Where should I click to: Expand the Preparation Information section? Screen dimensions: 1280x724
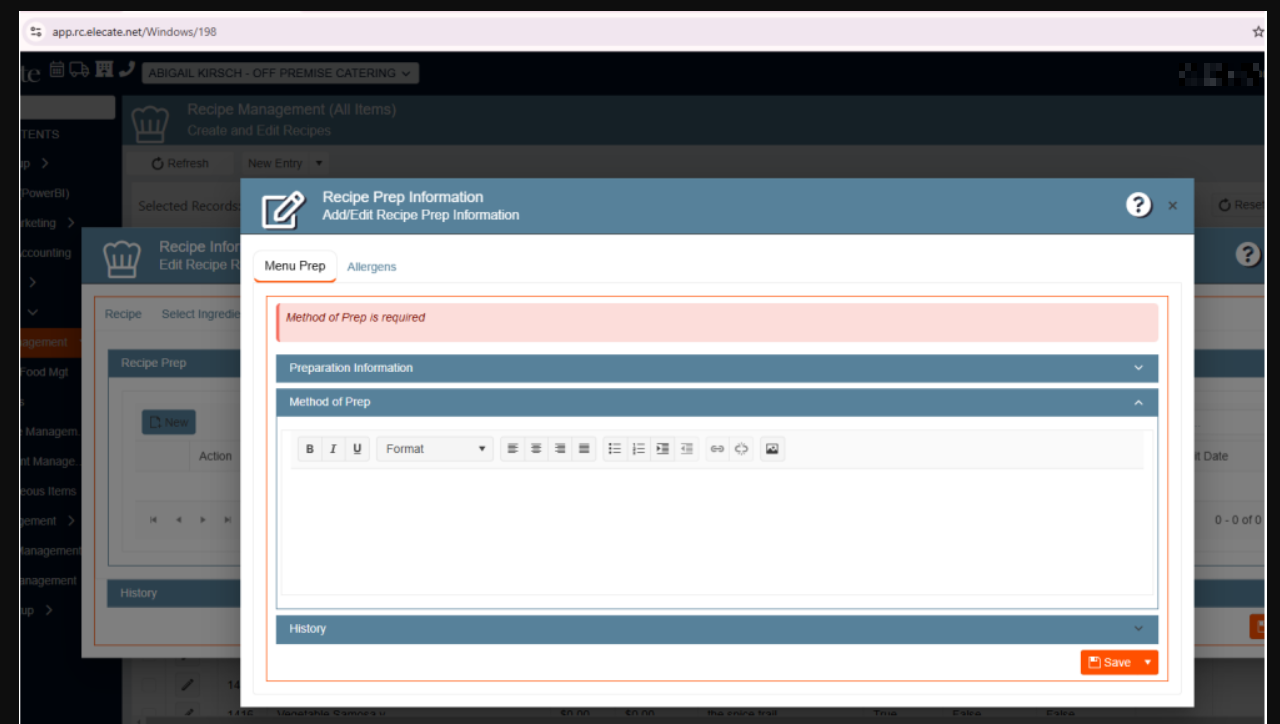[716, 368]
